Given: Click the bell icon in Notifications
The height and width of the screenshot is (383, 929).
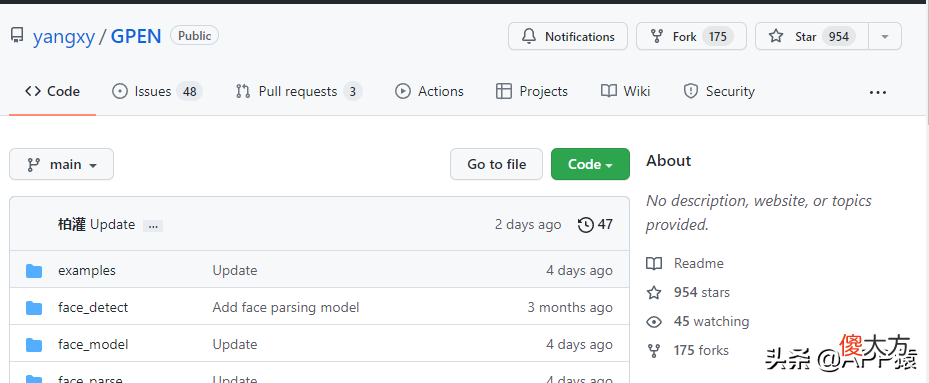Looking at the screenshot, I should pos(528,36).
